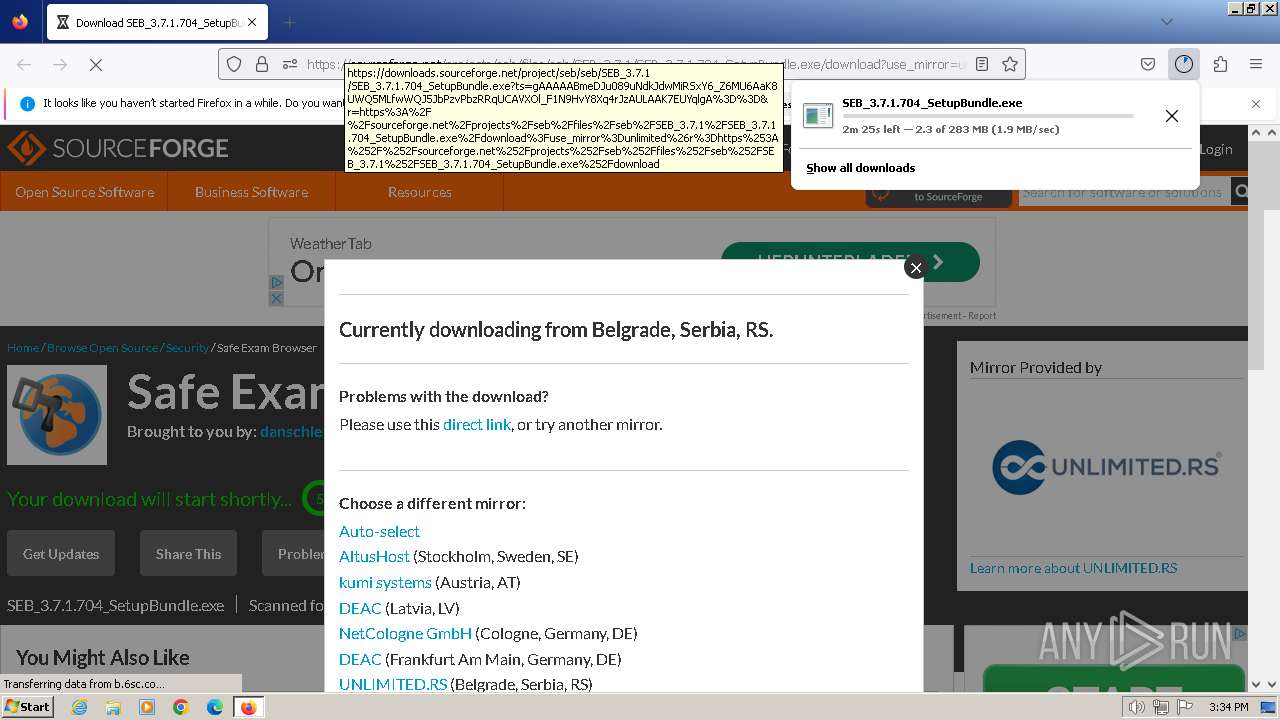The height and width of the screenshot is (720, 1280).
Task: Cancel the SEB_3.7.1.704_SetupBundle.exe download
Action: (1172, 116)
